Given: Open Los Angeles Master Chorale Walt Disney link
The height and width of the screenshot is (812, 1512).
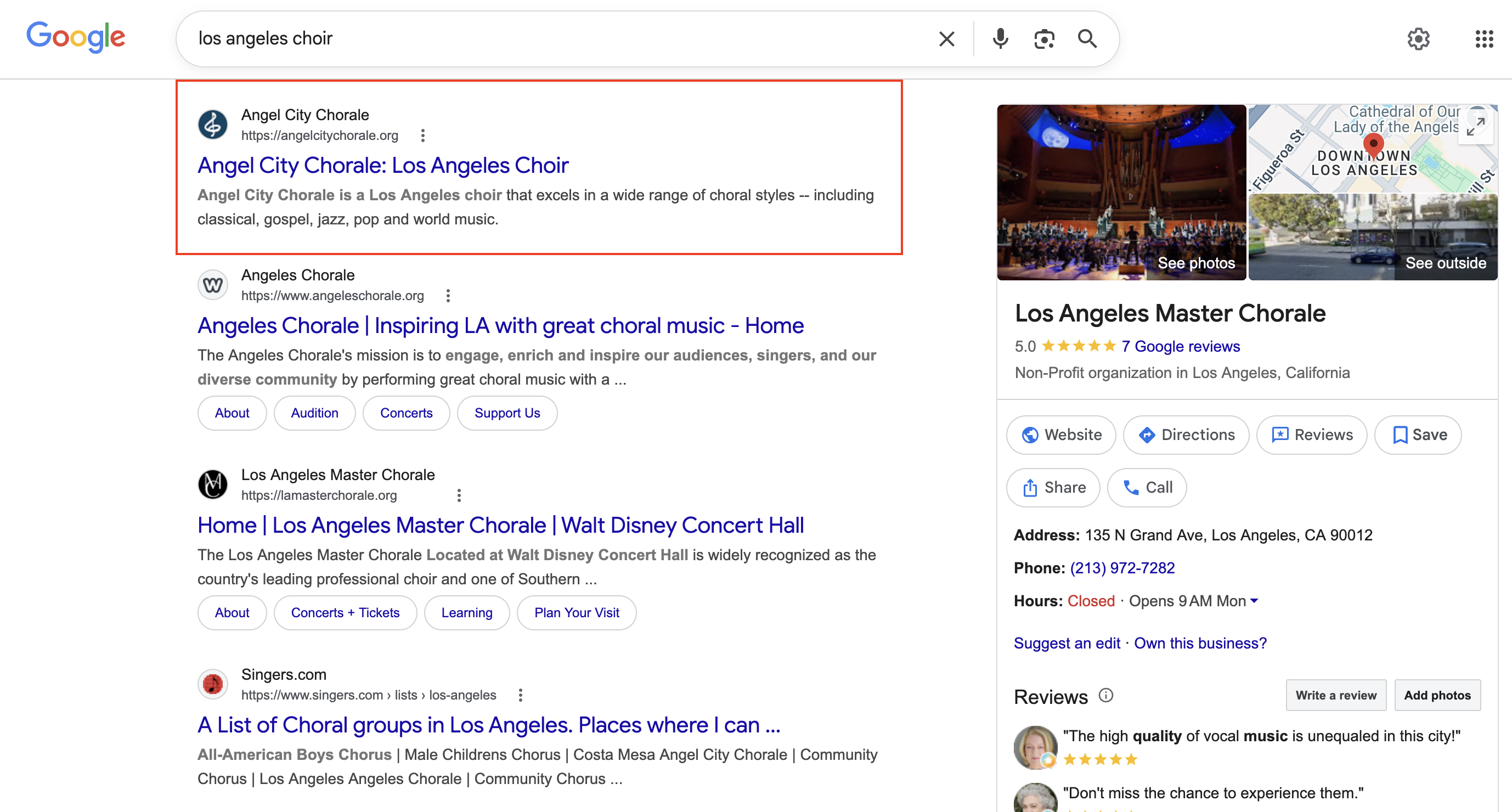Looking at the screenshot, I should 500,525.
